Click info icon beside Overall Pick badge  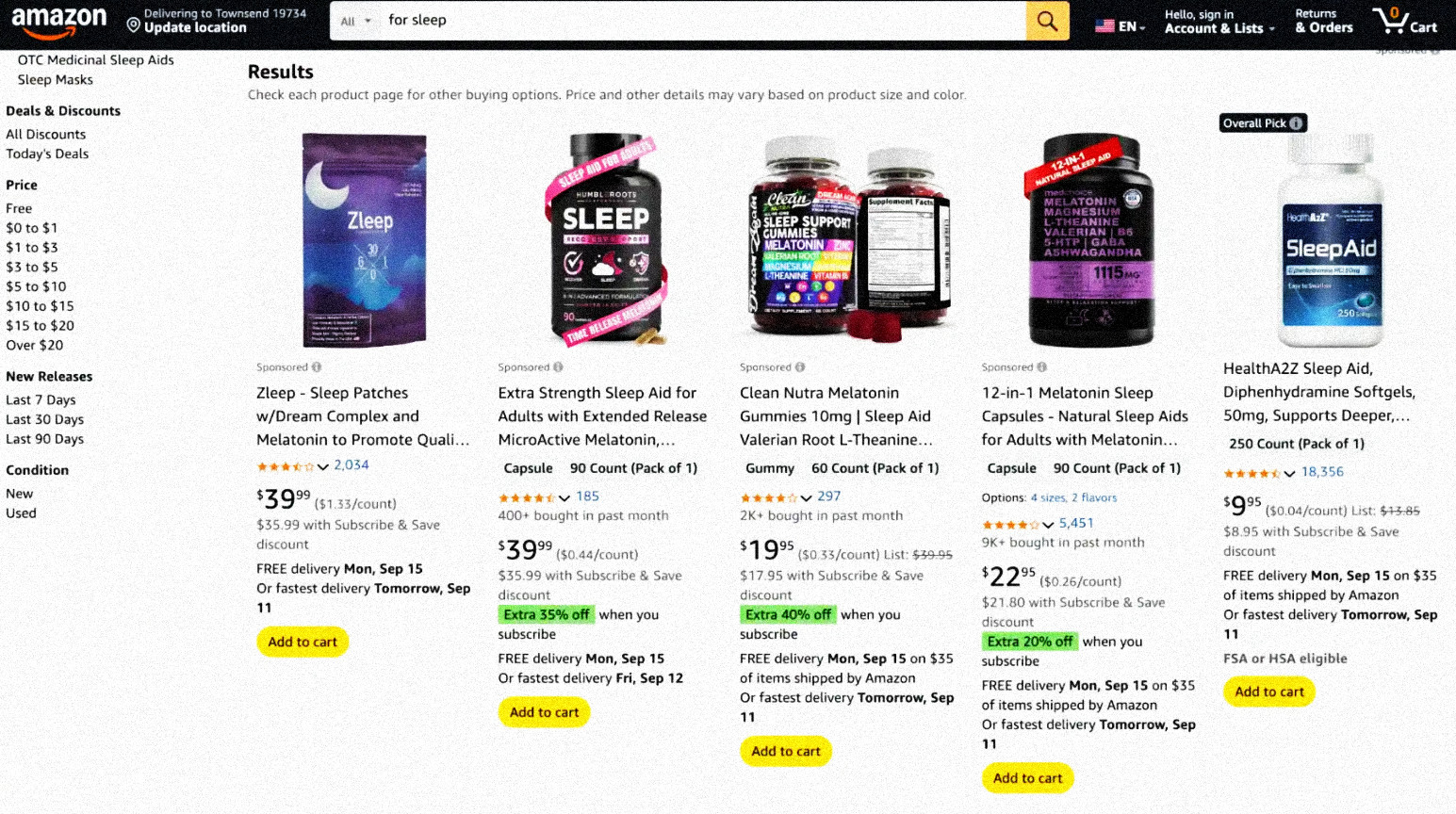1297,123
